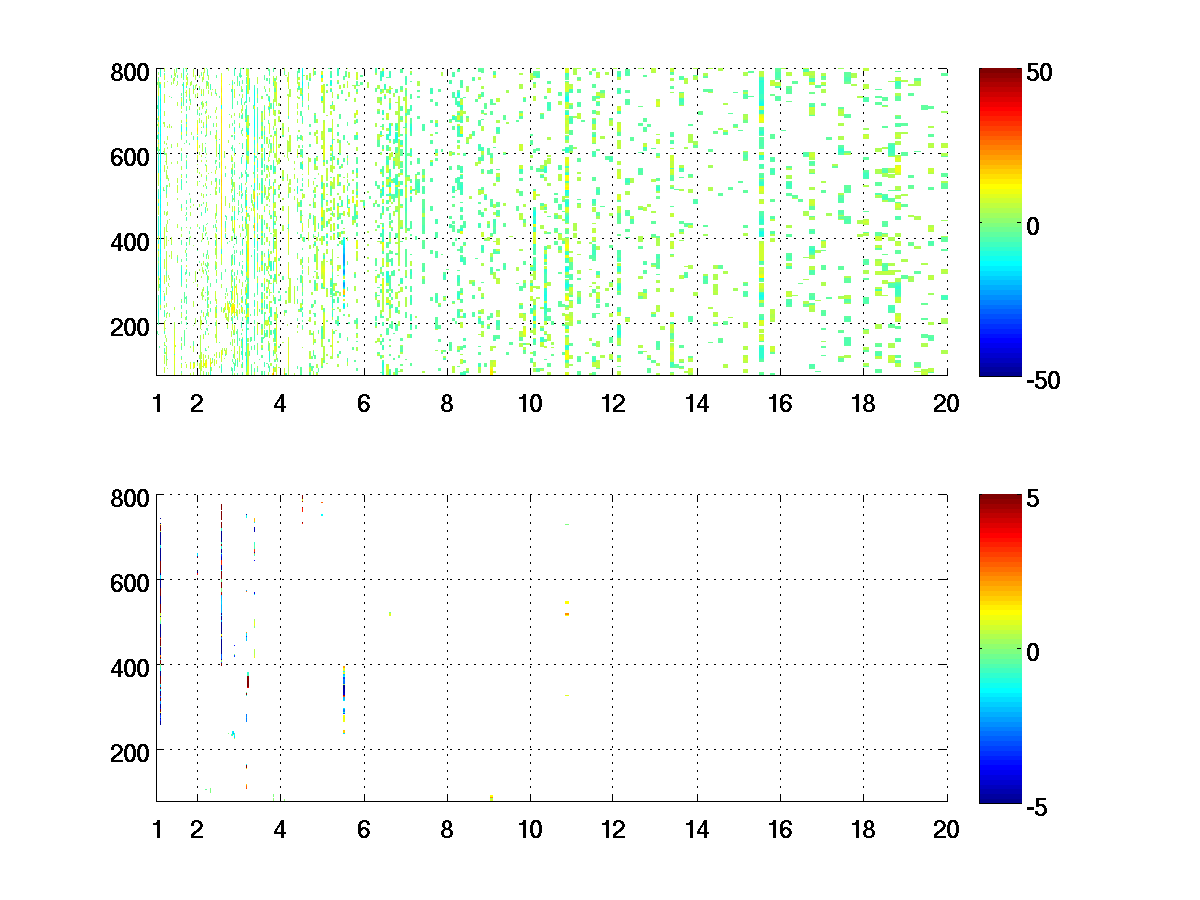This screenshot has width=1200, height=900.
Task: Select the "50" label on upper colorbar
Action: [1039, 72]
